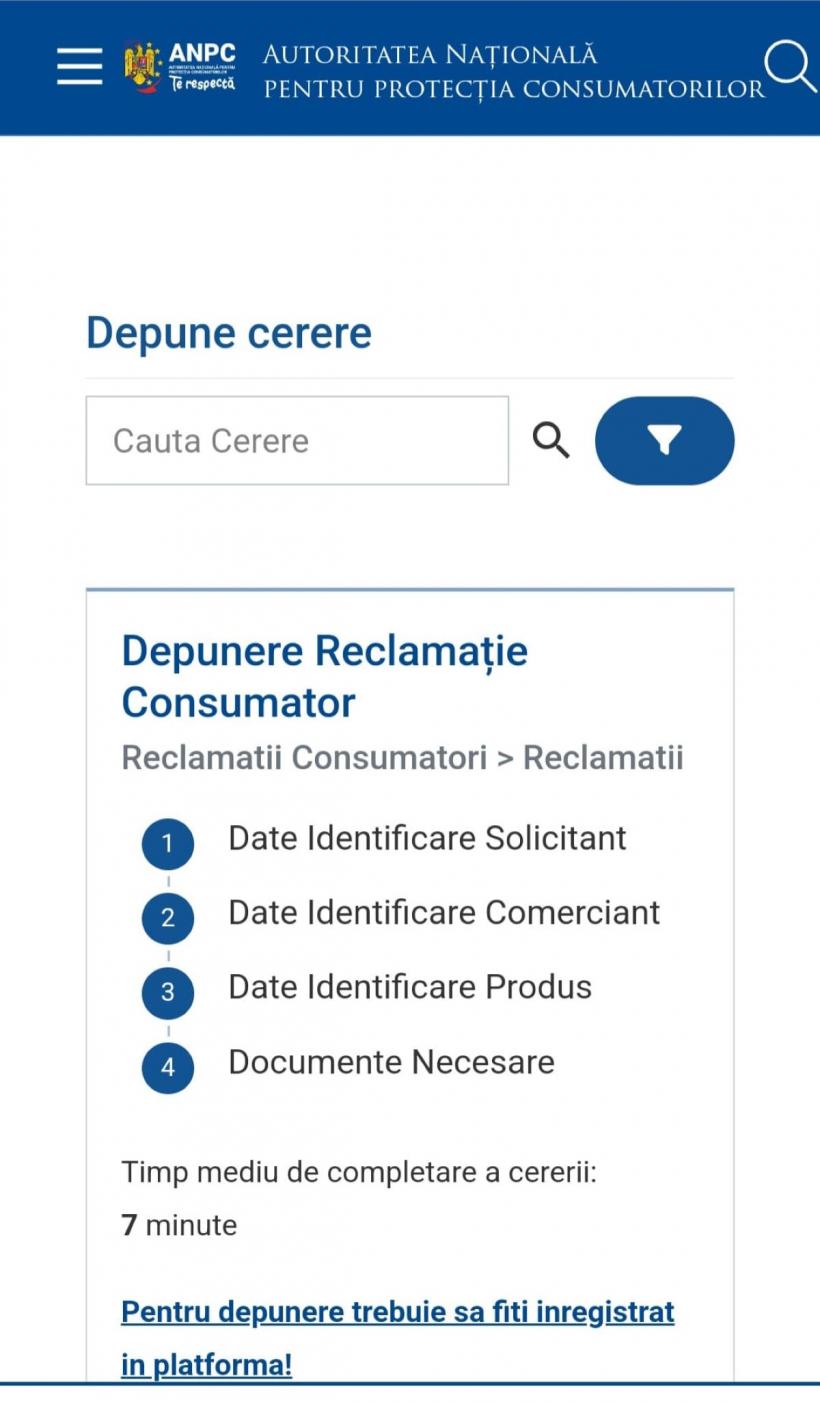Click Date Identificare Solicitant step label
This screenshot has height=1403, width=820.
click(x=427, y=838)
